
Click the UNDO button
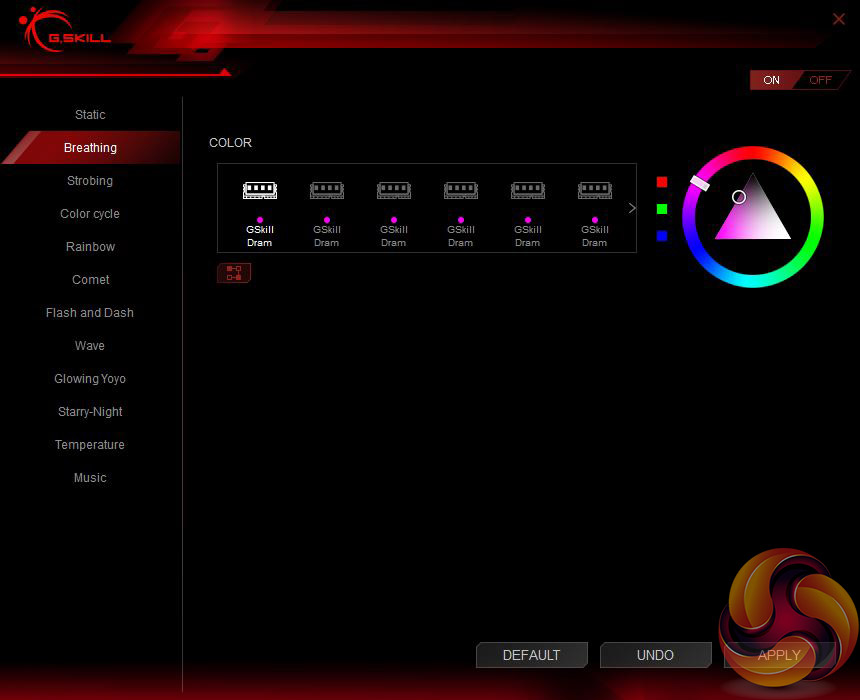point(655,655)
